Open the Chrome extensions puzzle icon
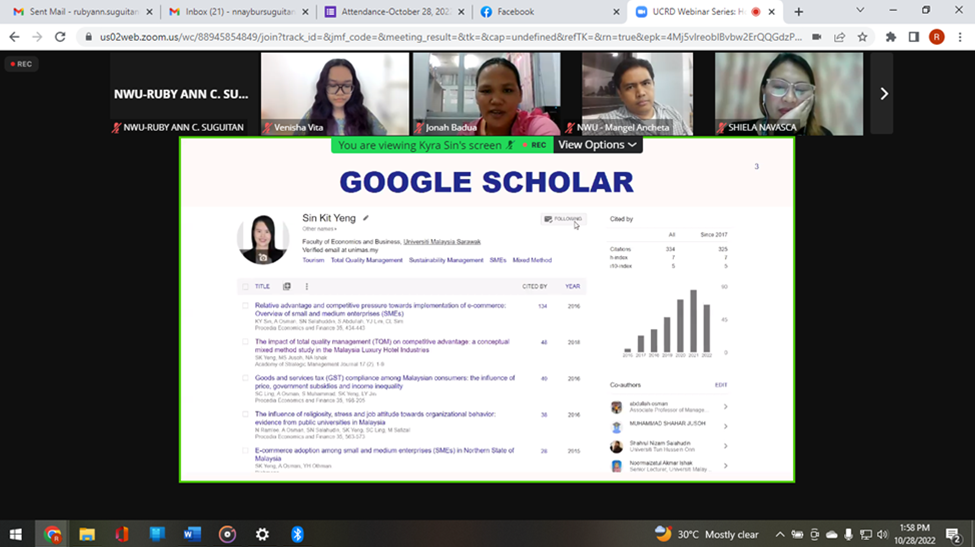The image size is (975, 547). tap(890, 37)
